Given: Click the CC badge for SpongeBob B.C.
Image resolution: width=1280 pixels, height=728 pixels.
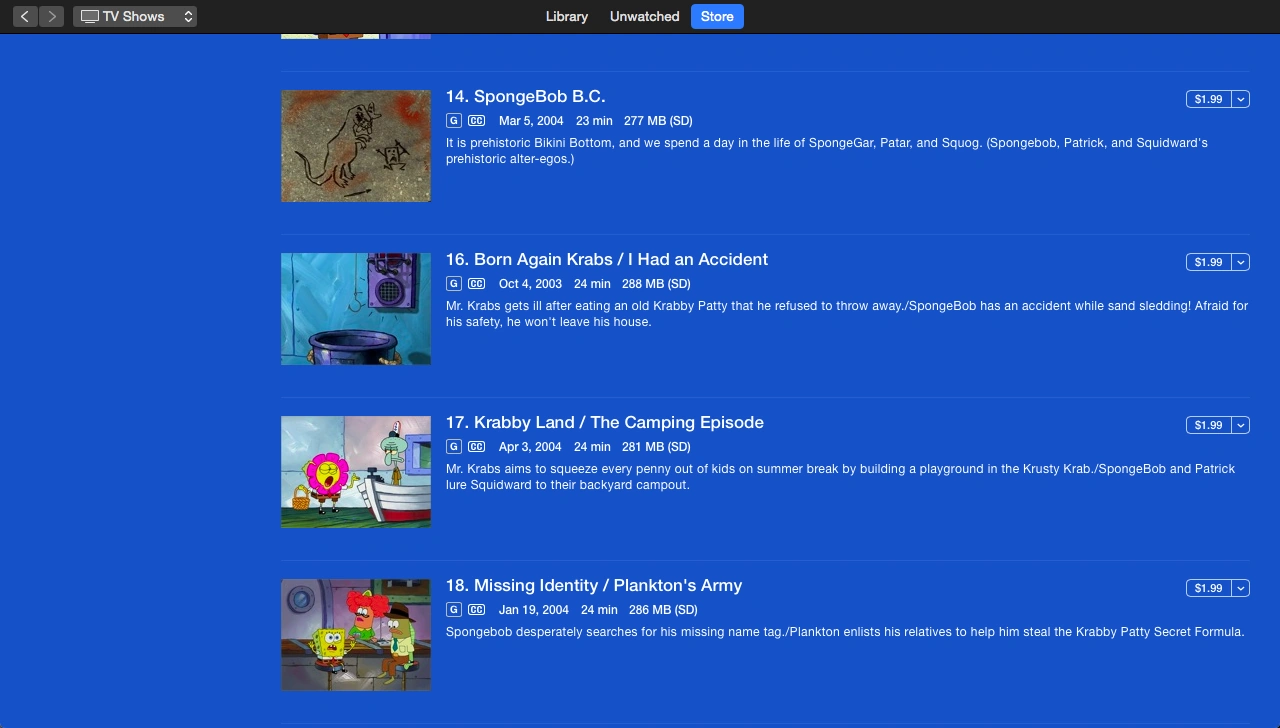Looking at the screenshot, I should [476, 121].
